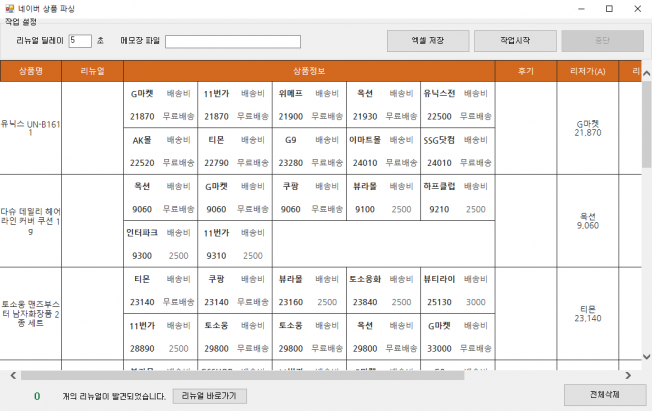Click the lowest price cell G마켓 21,870
The height and width of the screenshot is (411, 652).
coord(588,128)
